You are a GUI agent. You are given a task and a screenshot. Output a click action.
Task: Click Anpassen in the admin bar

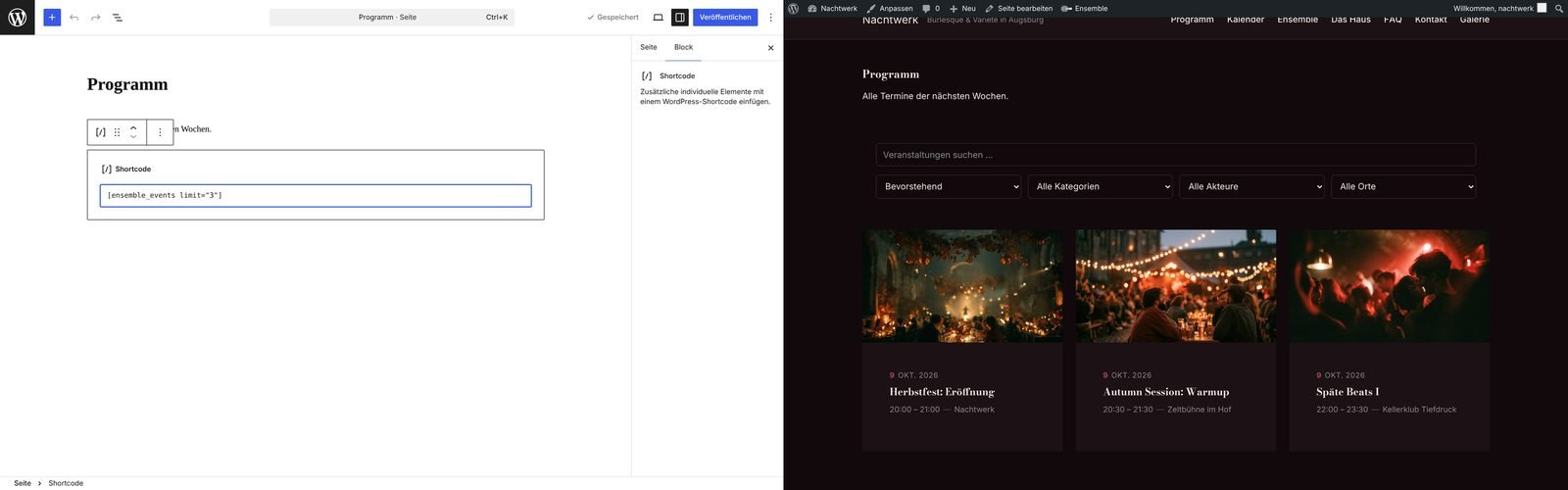[890, 8]
